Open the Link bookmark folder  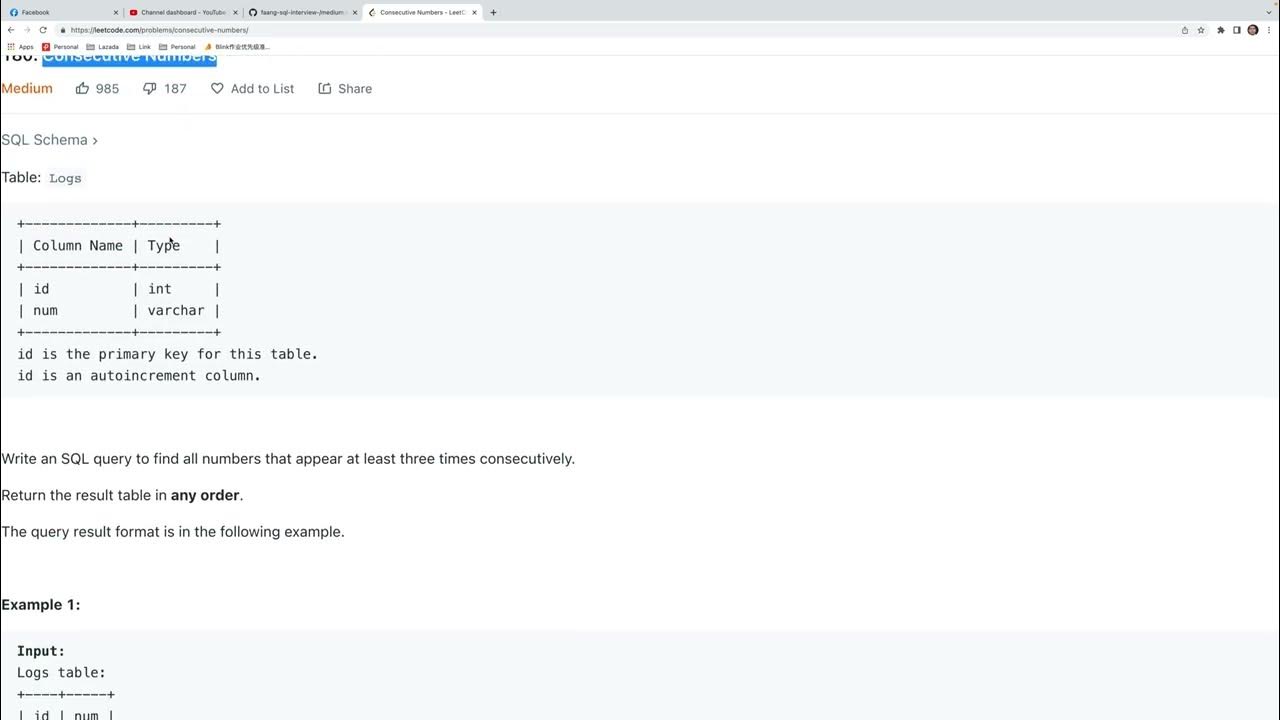tap(139, 47)
